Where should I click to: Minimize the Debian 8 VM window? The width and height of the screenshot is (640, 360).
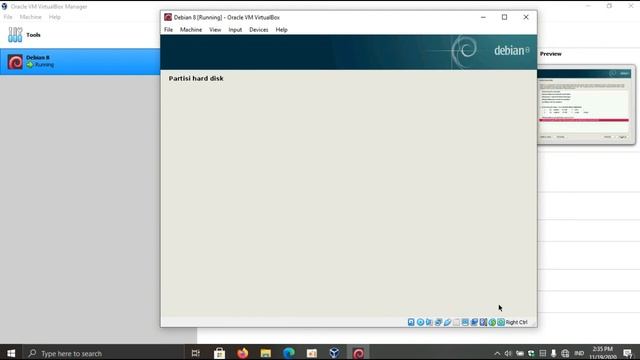pos(483,17)
